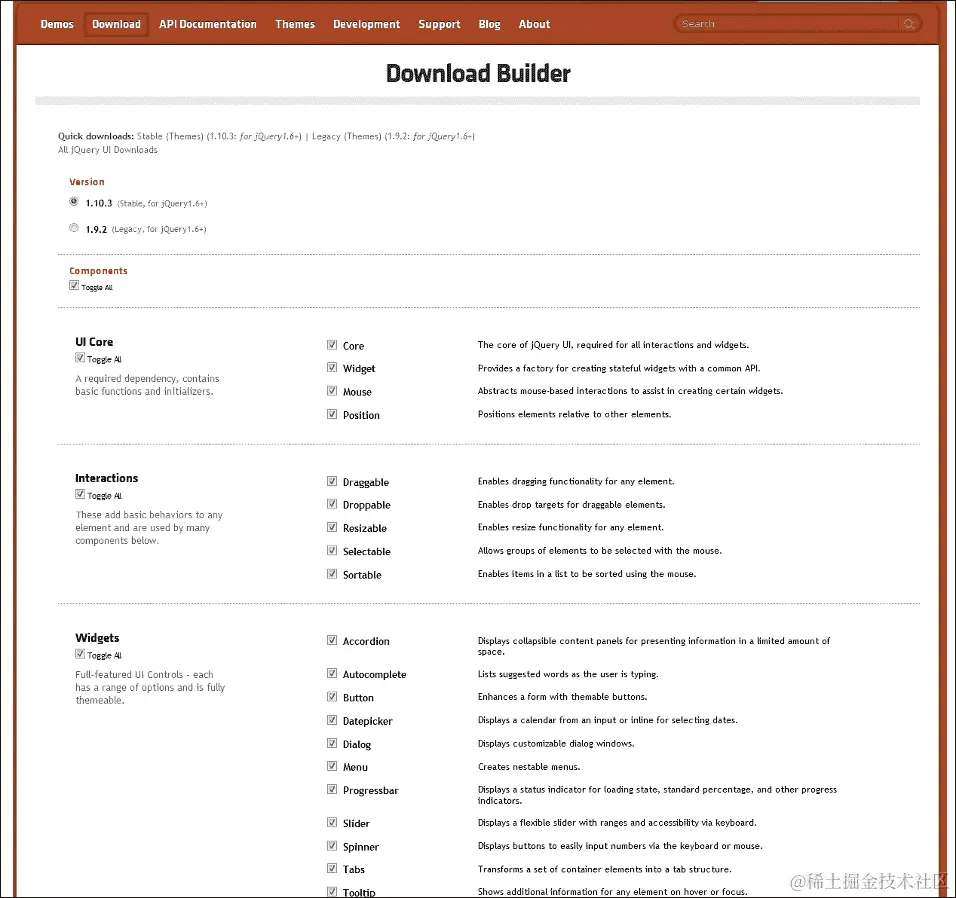Open the About nav item
The width and height of the screenshot is (956, 898).
tap(534, 24)
